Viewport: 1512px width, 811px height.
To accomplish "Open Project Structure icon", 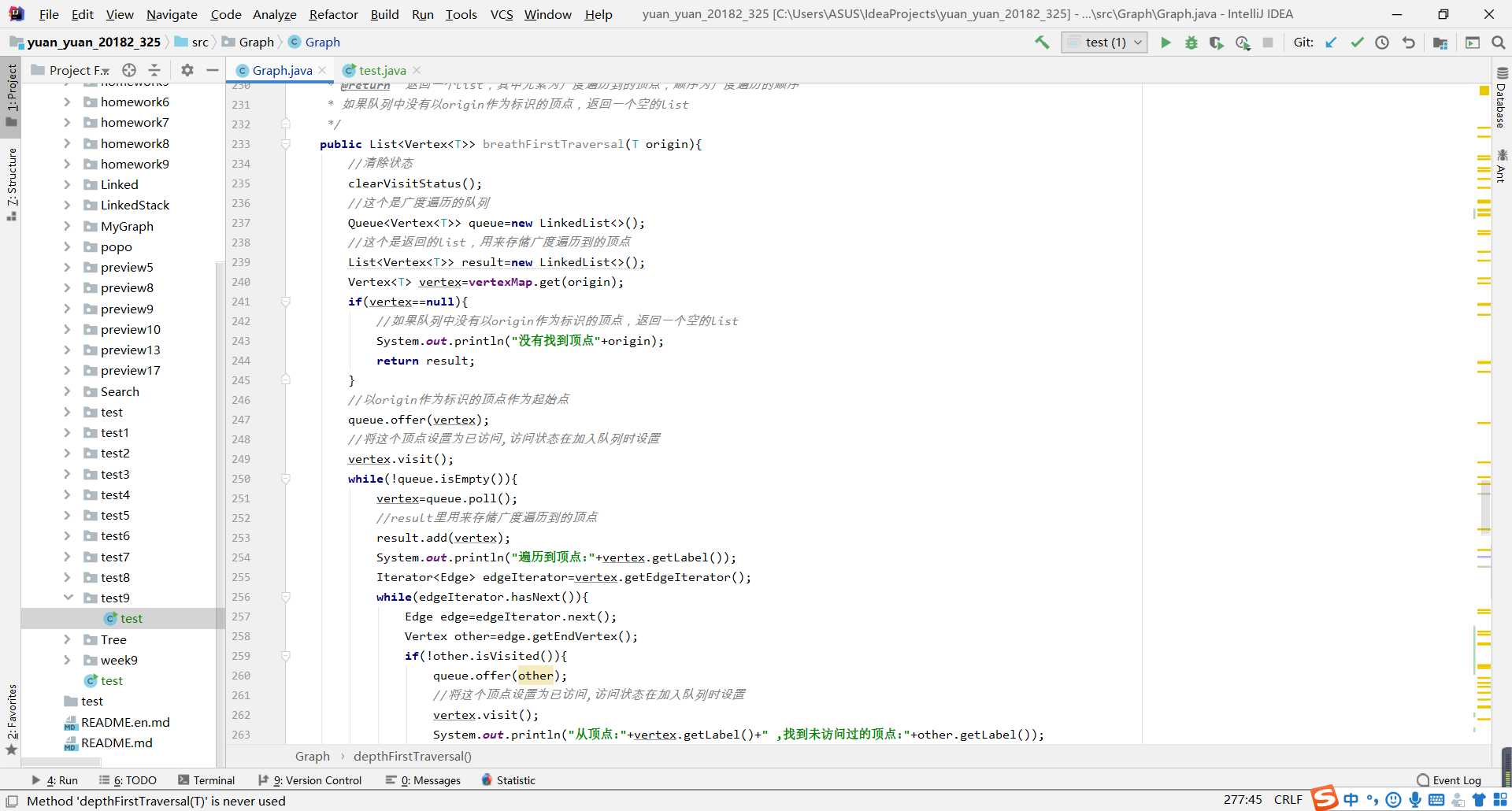I will click(x=1440, y=43).
